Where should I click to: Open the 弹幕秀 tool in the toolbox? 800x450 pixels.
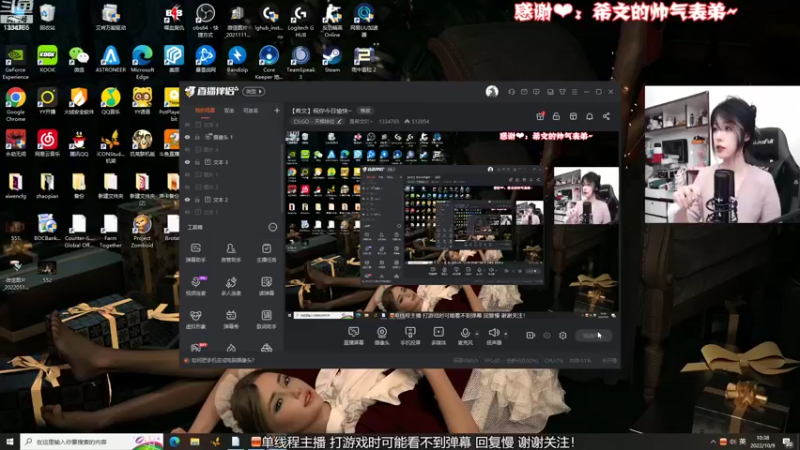231,319
